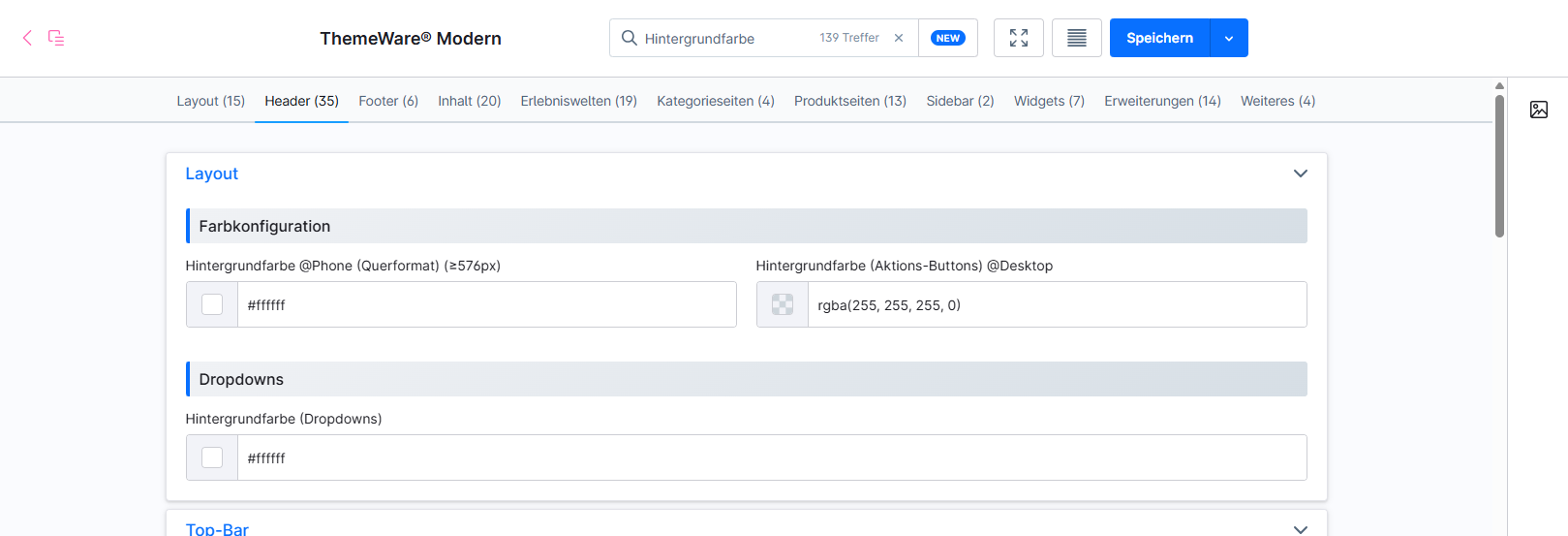
Task: Expand the Top-Bar section chevron
Action: [1300, 529]
